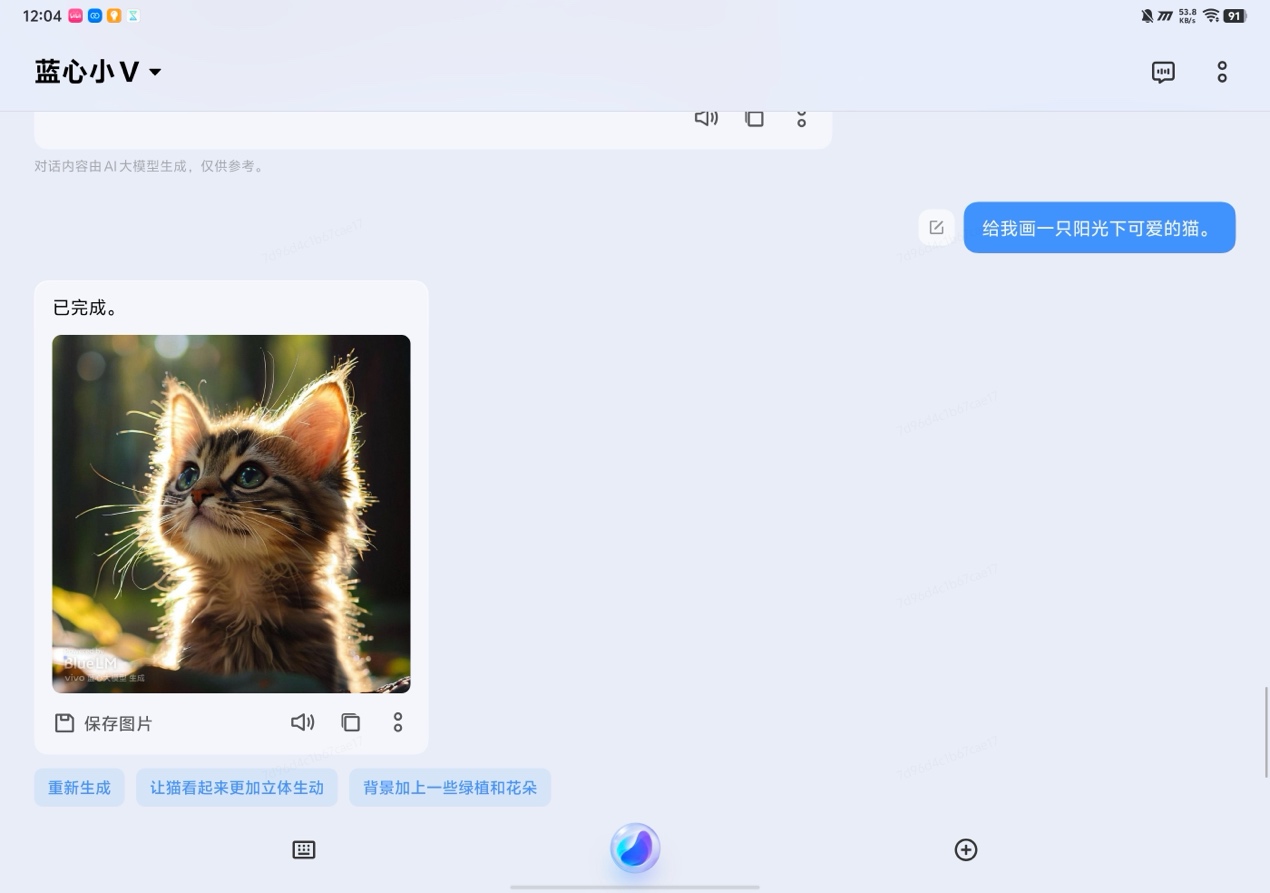The height and width of the screenshot is (893, 1270).
Task: Read the cat image reply aloud
Action: [x=302, y=722]
